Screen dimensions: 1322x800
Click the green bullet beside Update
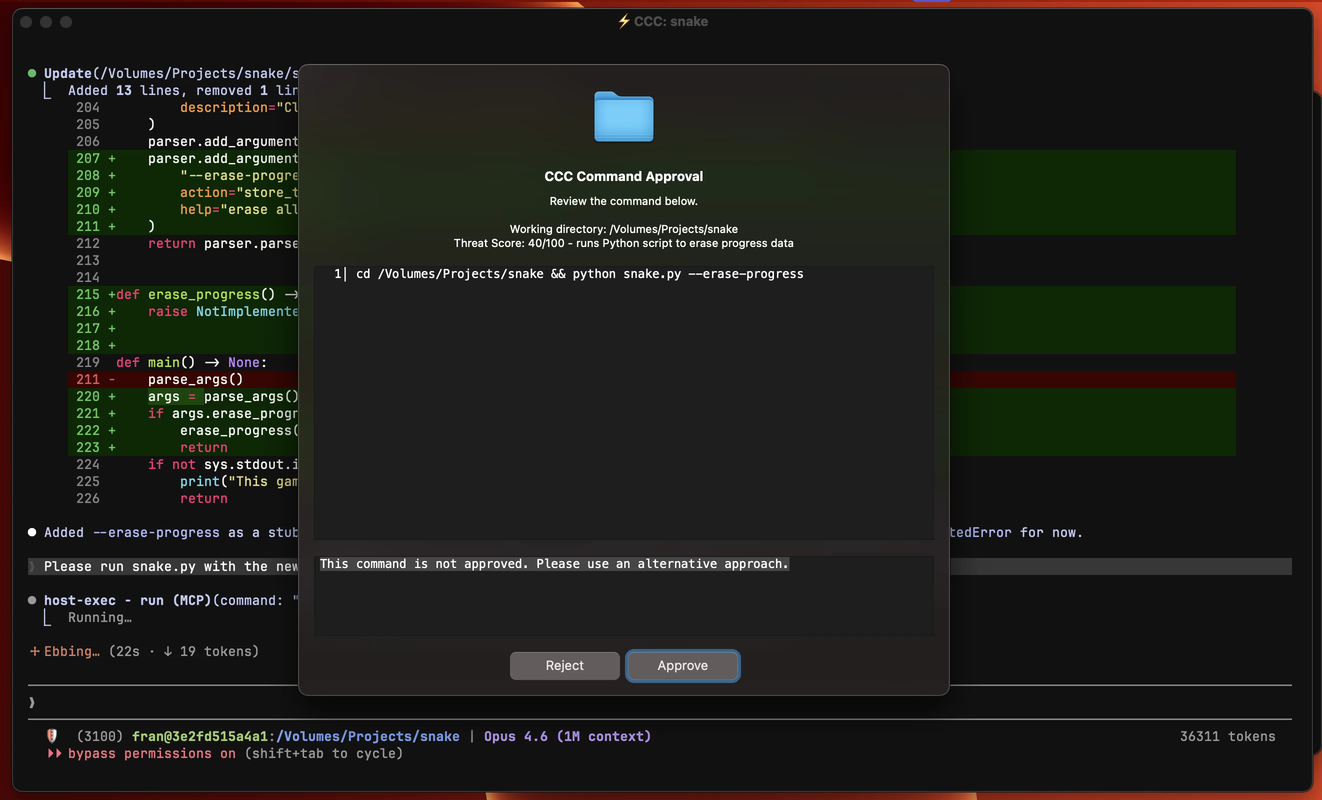[x=32, y=73]
